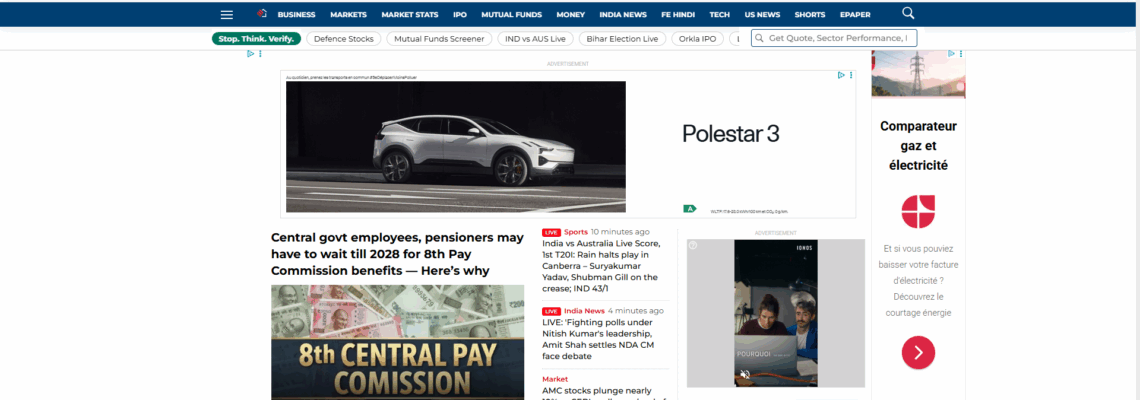This screenshot has width=1140, height=400.
Task: Click the Financial Express logo icon
Action: pos(262,14)
